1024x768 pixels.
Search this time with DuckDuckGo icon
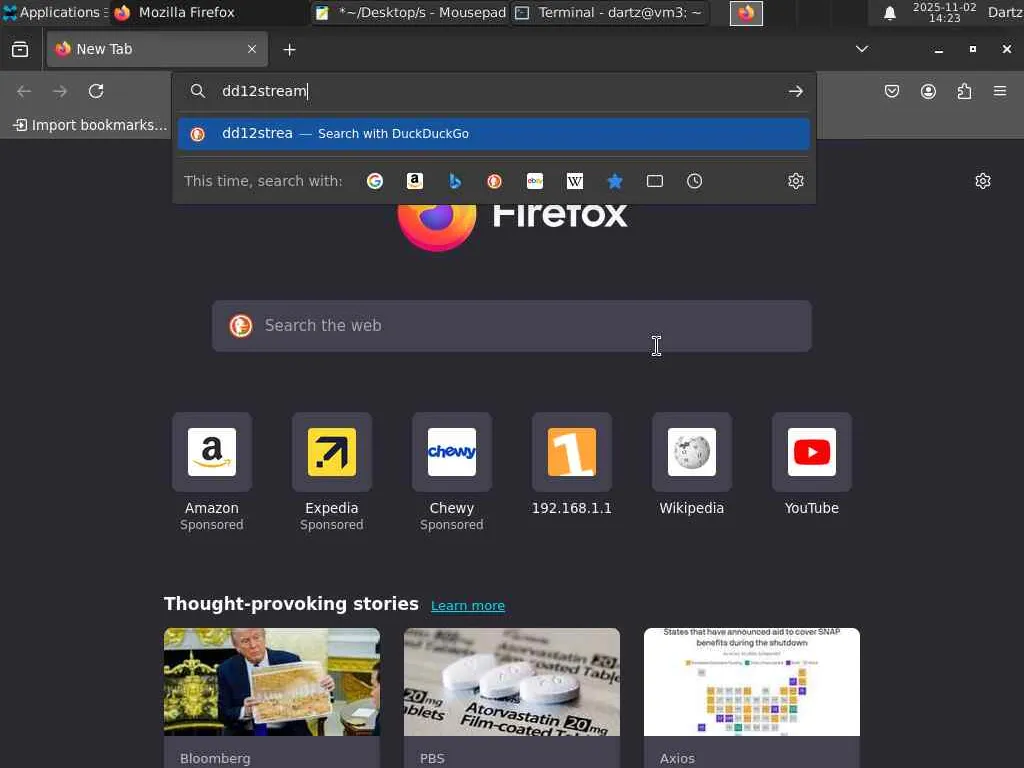coord(494,181)
